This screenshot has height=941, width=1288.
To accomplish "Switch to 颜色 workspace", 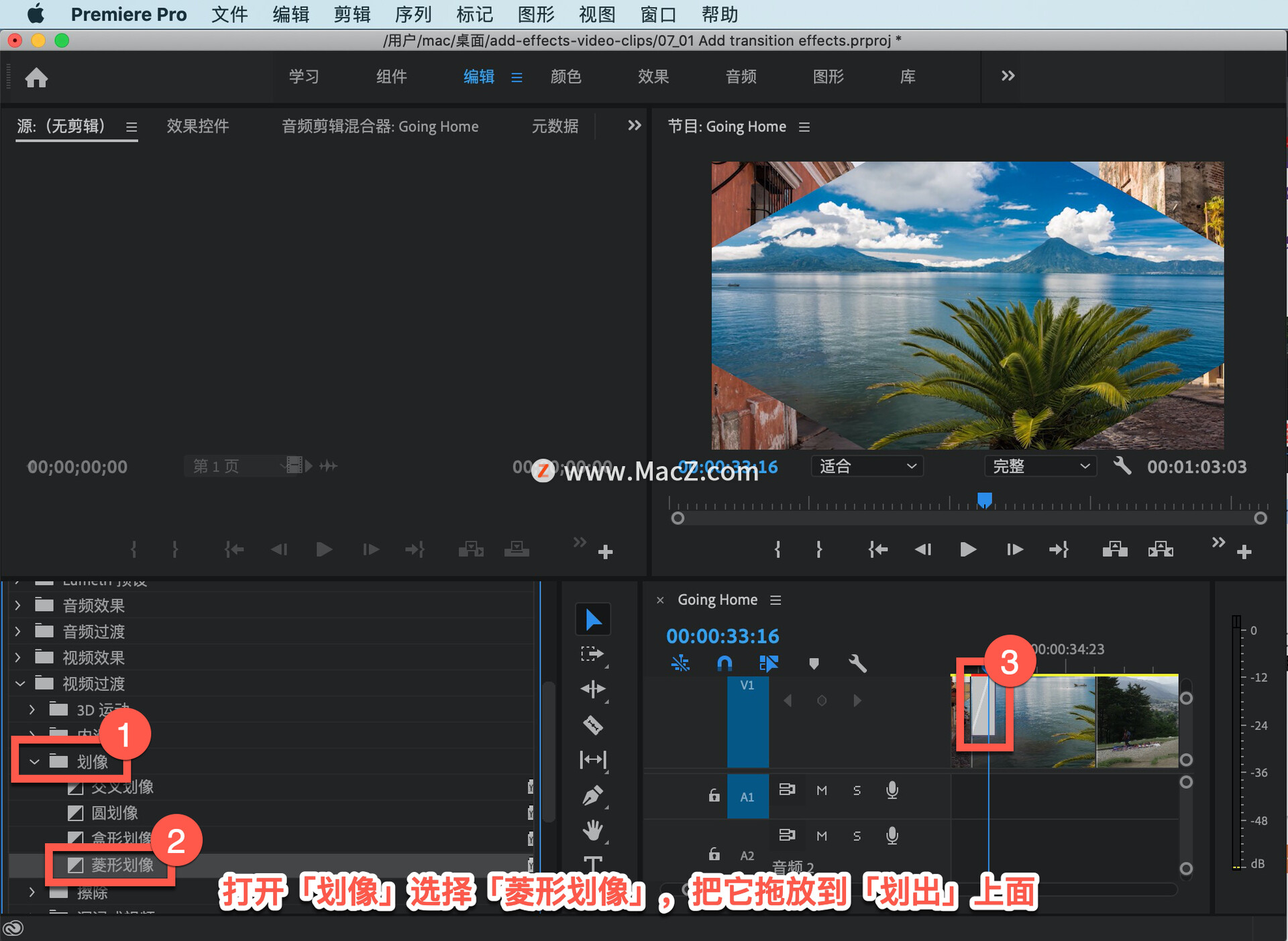I will click(x=566, y=76).
